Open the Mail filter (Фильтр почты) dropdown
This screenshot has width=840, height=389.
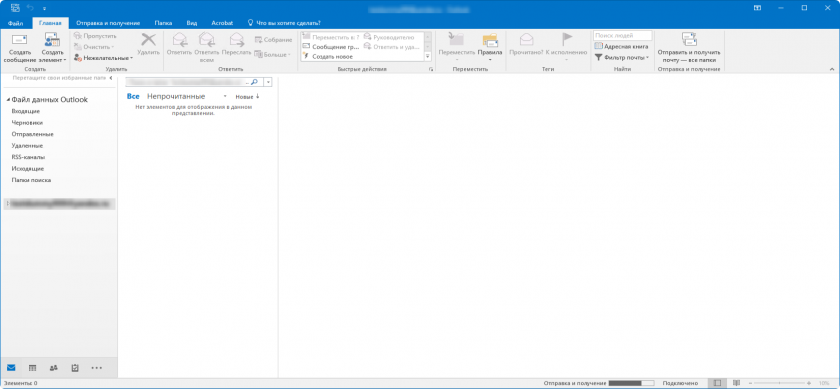click(x=621, y=57)
